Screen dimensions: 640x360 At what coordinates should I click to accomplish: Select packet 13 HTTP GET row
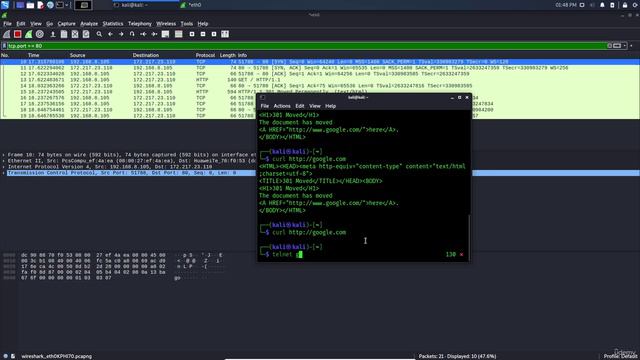click(x=320, y=80)
